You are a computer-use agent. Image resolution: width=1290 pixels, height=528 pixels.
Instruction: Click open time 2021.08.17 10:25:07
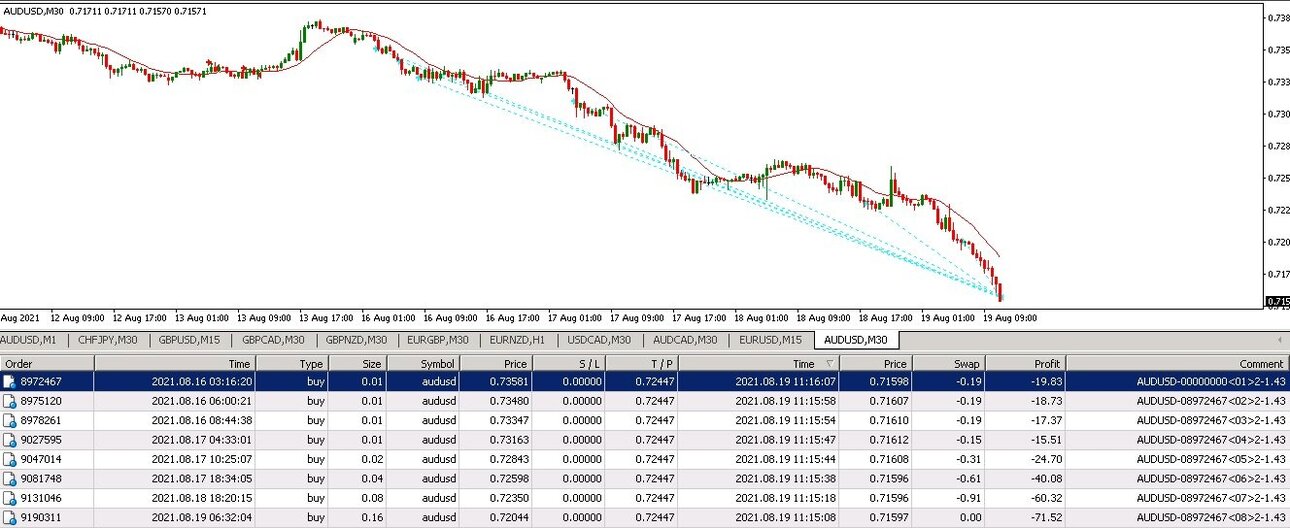point(201,459)
